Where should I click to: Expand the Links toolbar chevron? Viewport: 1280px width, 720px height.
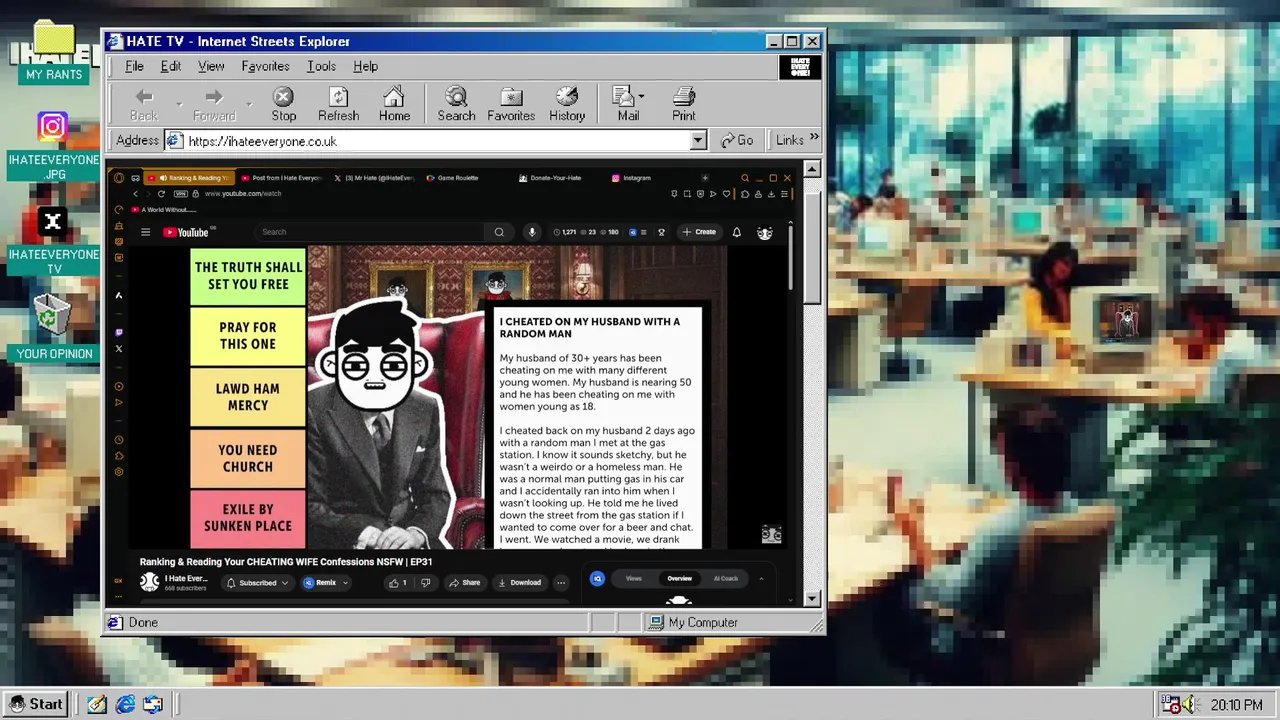pos(814,138)
